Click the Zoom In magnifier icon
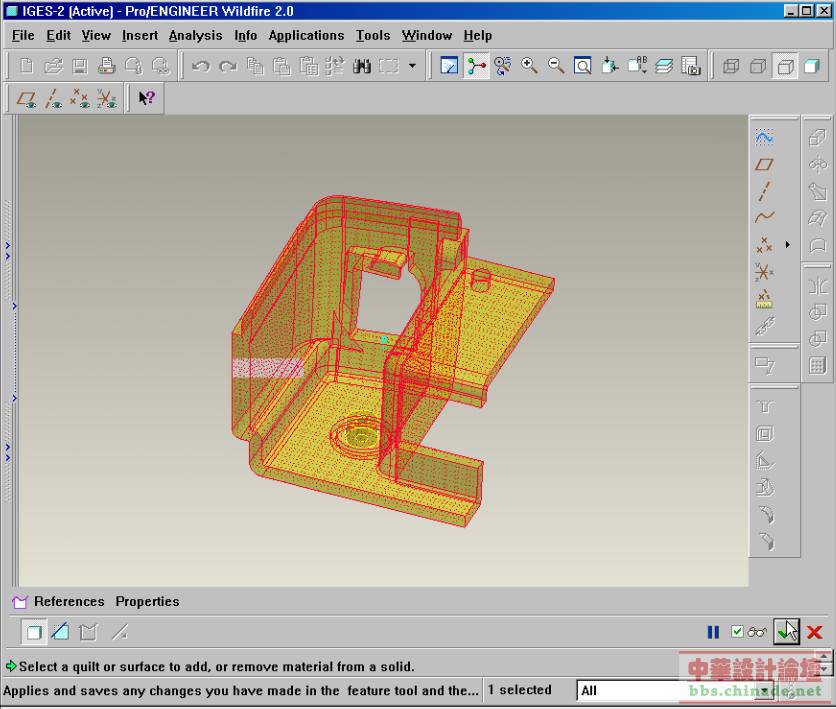836x709 pixels. click(529, 66)
